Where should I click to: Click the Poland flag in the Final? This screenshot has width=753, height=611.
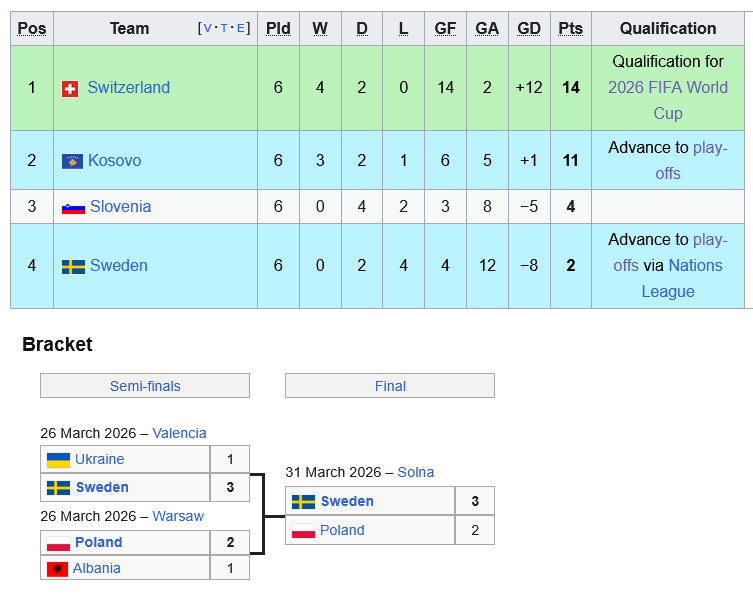point(303,531)
